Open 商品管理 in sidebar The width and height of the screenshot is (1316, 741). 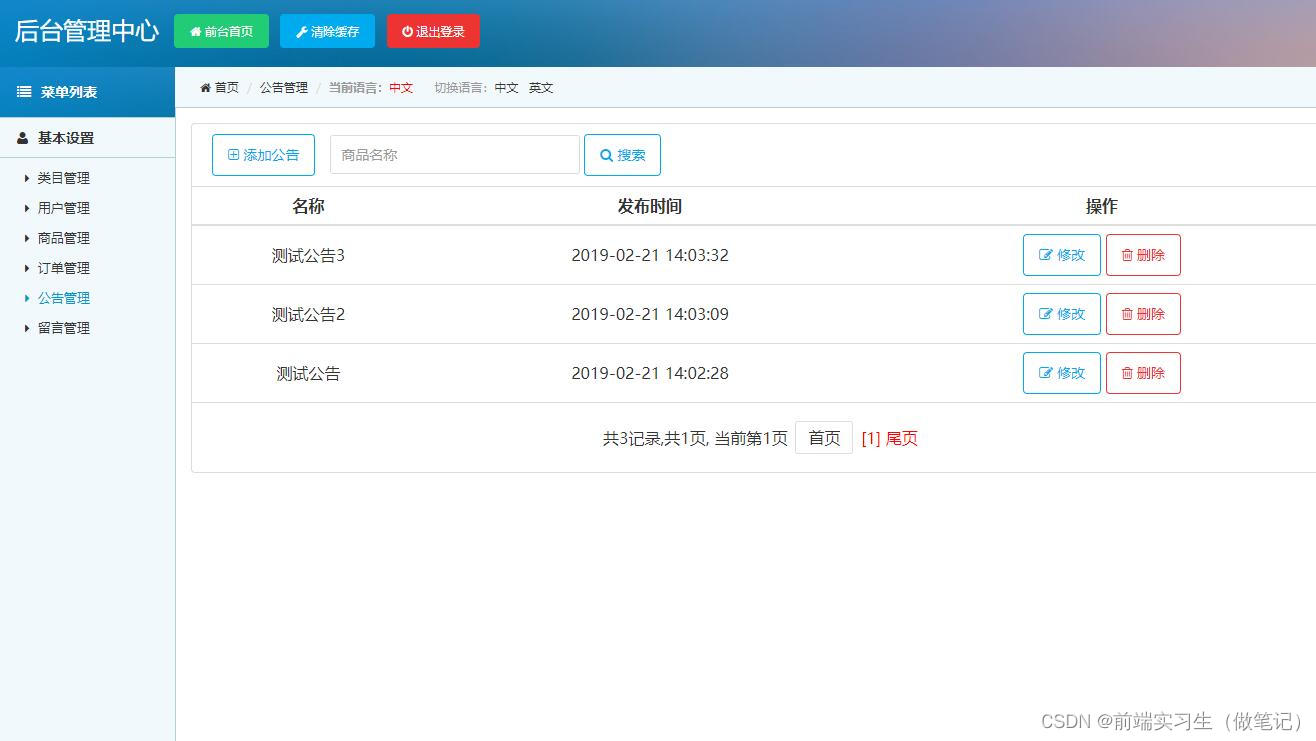coord(64,238)
